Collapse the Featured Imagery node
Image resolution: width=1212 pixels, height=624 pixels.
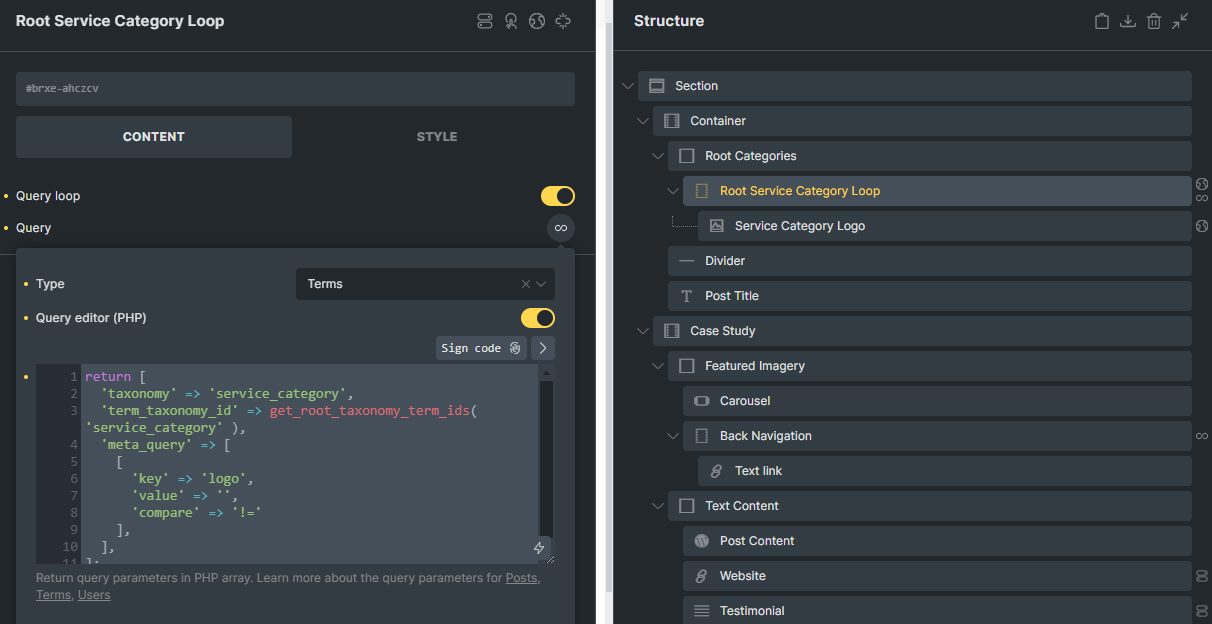[658, 366]
